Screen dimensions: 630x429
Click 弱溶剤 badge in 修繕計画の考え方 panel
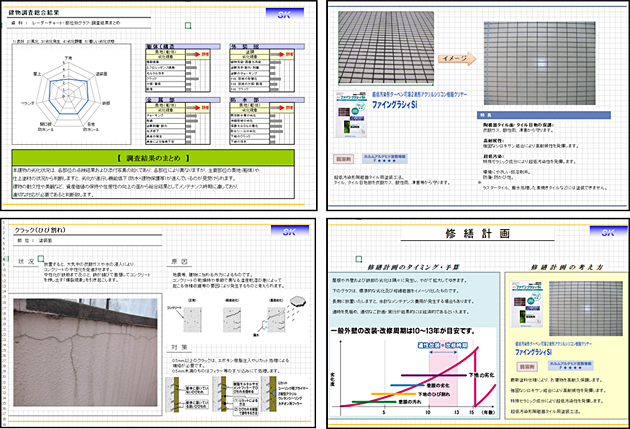tap(527, 366)
